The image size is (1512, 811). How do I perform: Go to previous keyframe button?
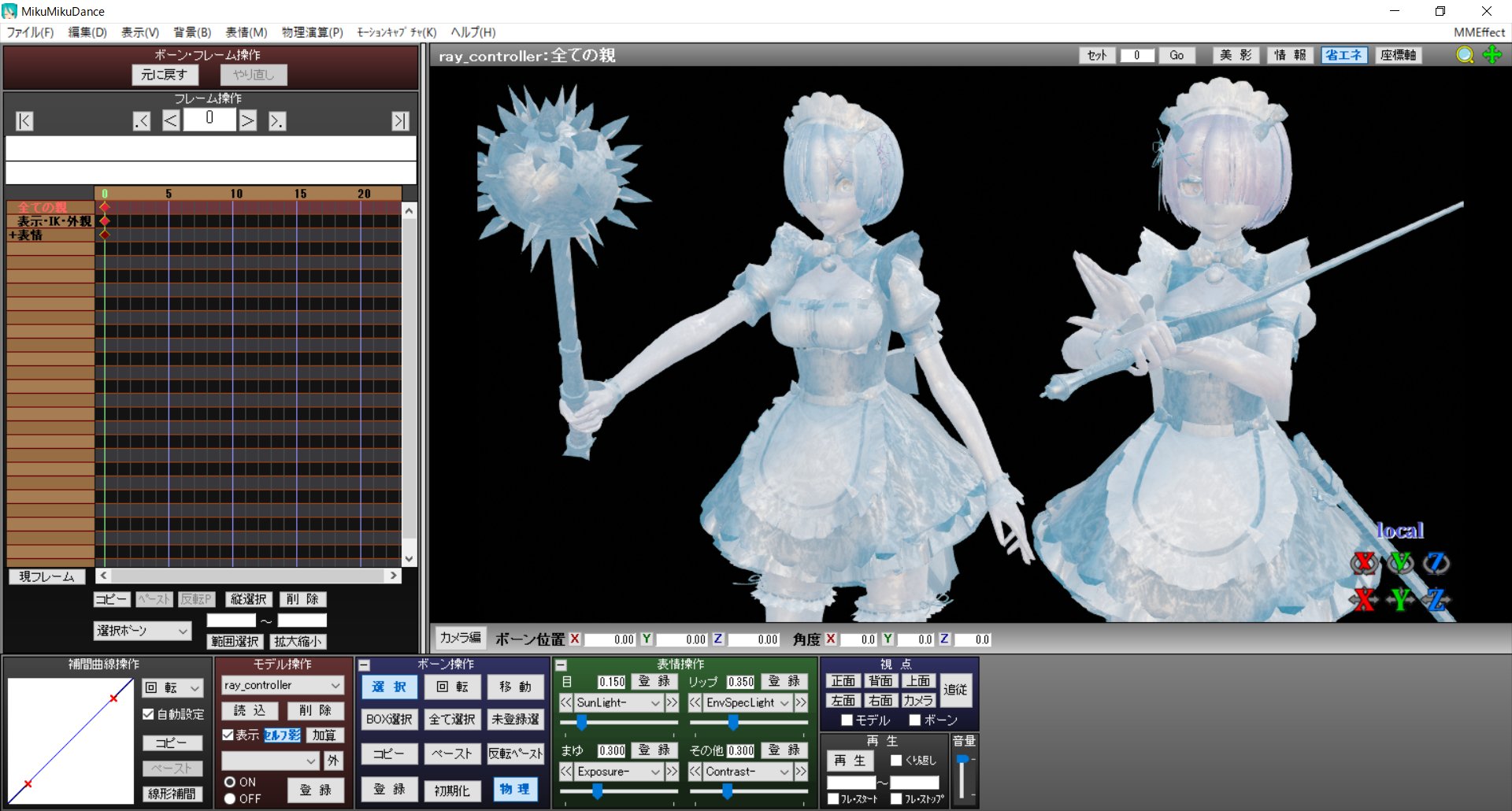[142, 120]
